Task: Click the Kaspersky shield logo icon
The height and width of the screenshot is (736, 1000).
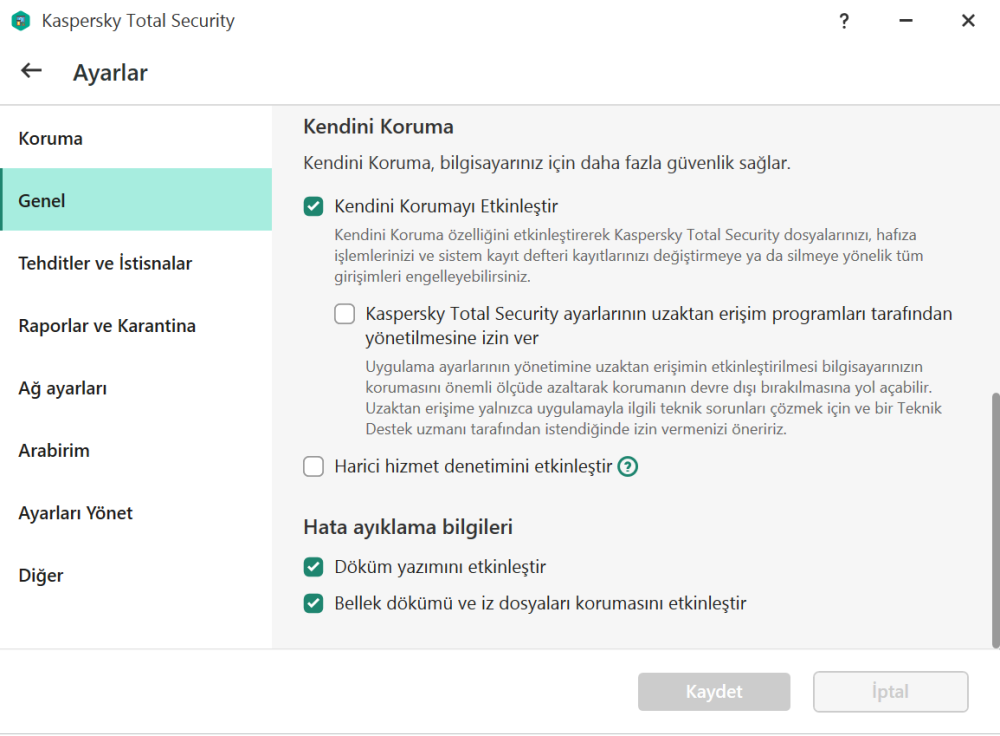Action: 20,21
